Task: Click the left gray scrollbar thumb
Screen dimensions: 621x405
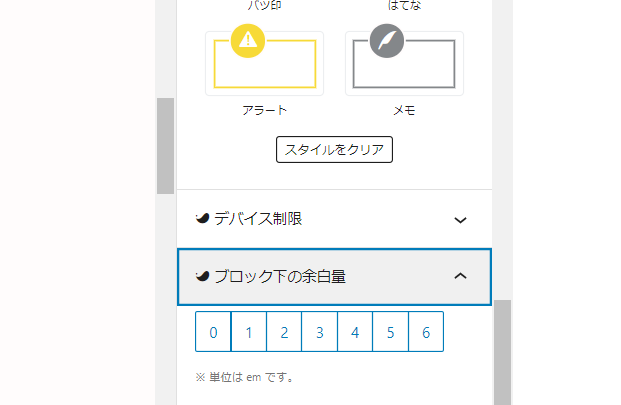Action: [x=166, y=146]
